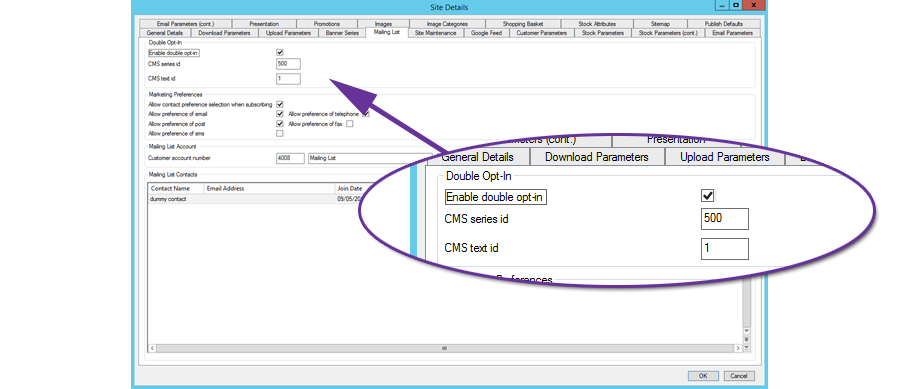Select the Mailing List tab
The height and width of the screenshot is (389, 900).
coord(386,33)
